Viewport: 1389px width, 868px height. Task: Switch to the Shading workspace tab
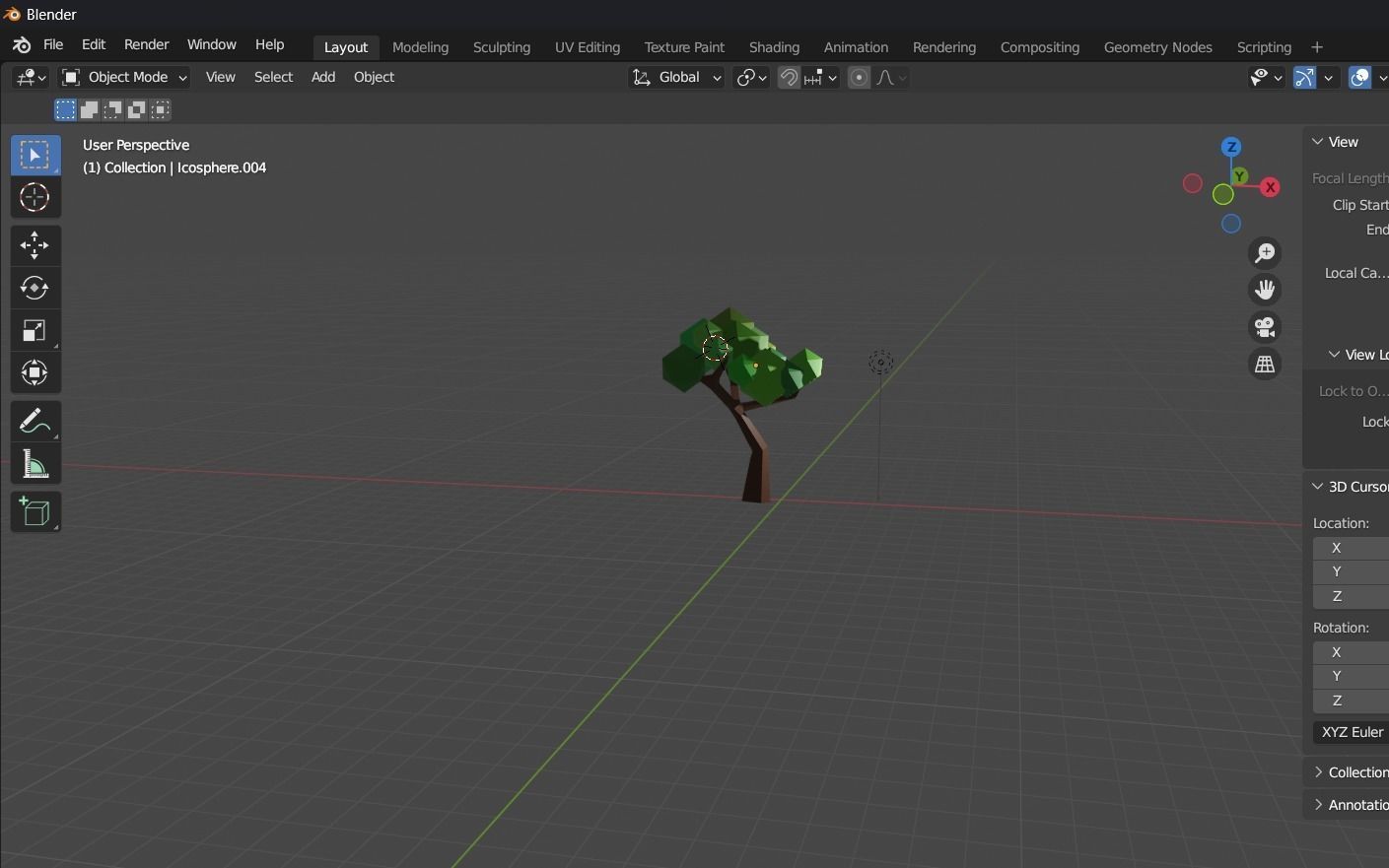click(x=774, y=47)
